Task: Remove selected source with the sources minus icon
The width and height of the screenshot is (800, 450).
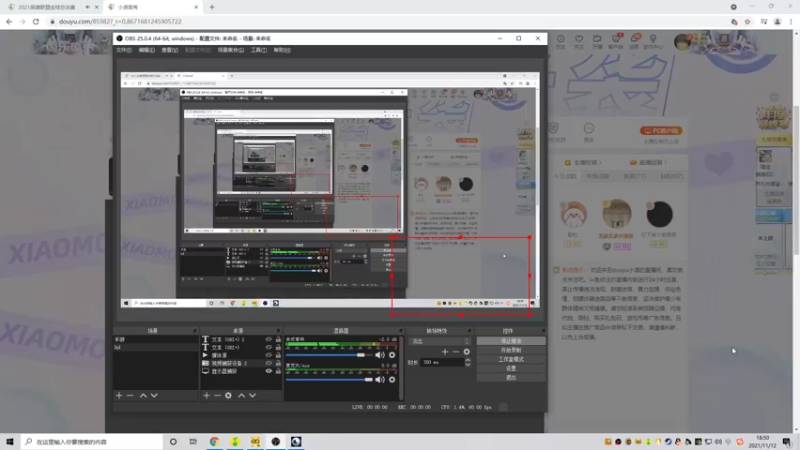Action: pyautogui.click(x=217, y=395)
